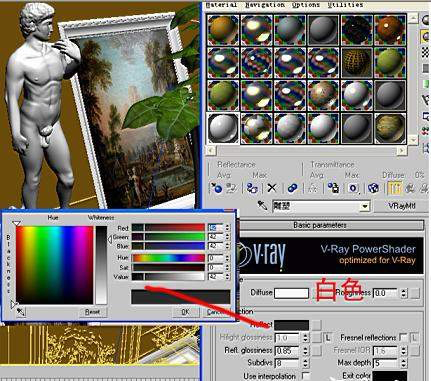Image resolution: width=431 pixels, height=381 pixels.
Task: Click the Go to Parent icon
Action: [410, 188]
